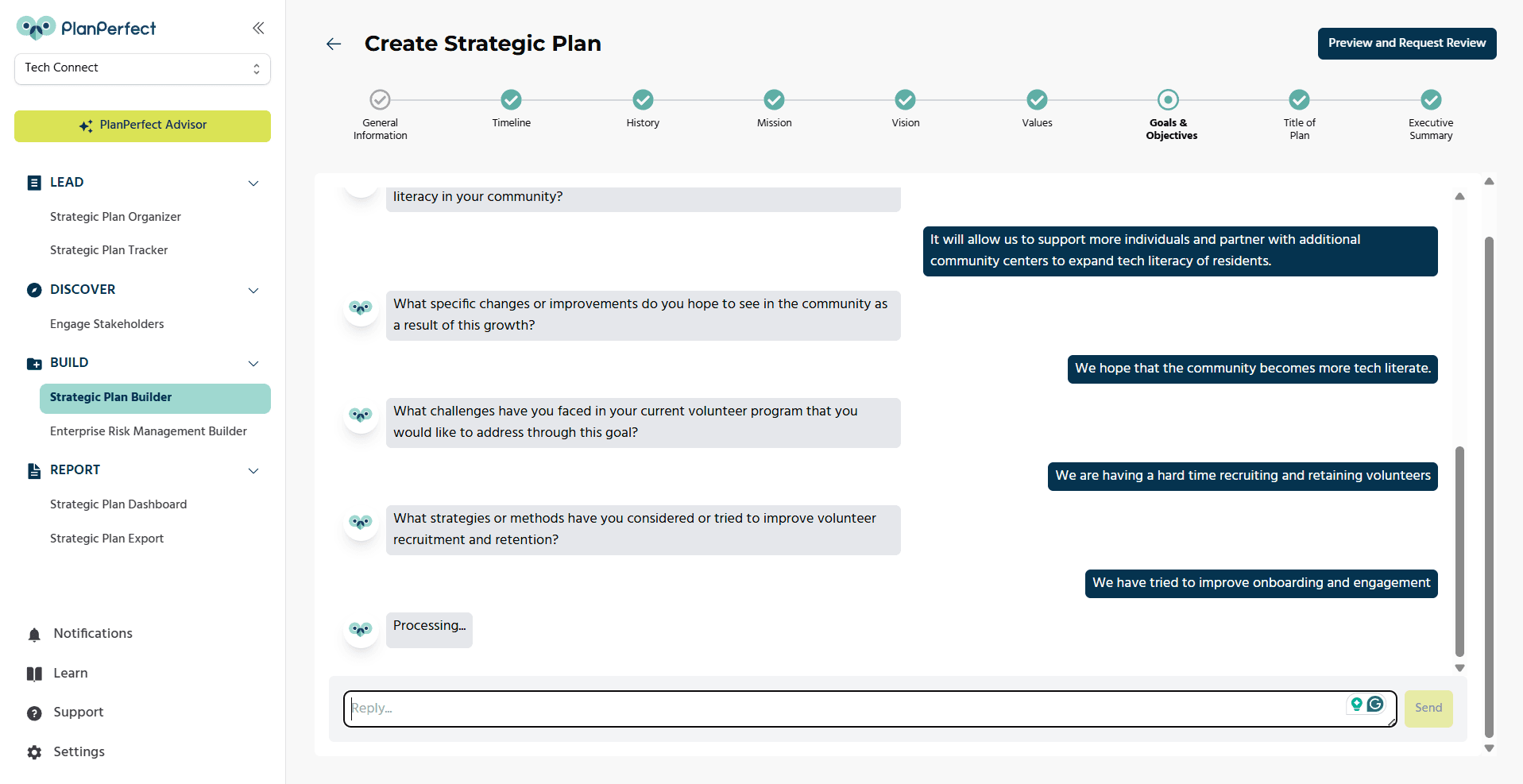
Task: Collapse the REPORT section chevron
Action: click(253, 471)
